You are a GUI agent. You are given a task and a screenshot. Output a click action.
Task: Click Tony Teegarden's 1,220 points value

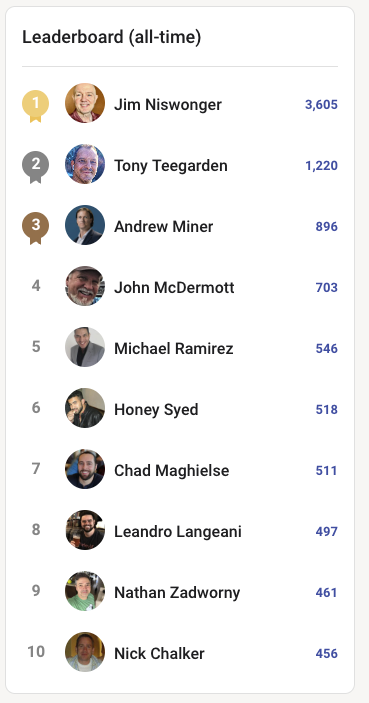[321, 165]
